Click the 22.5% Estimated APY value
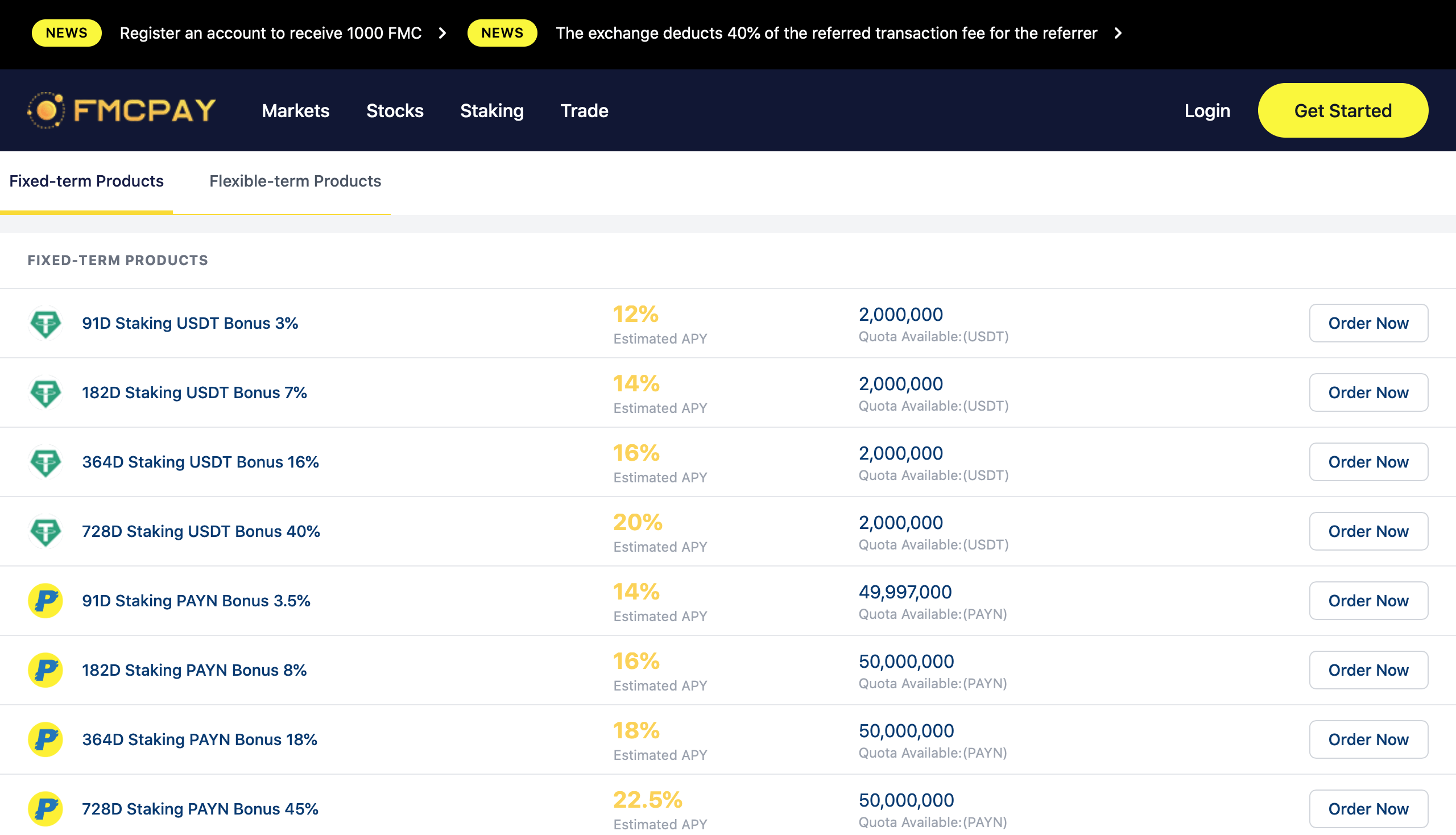The width and height of the screenshot is (1456, 835). [647, 799]
